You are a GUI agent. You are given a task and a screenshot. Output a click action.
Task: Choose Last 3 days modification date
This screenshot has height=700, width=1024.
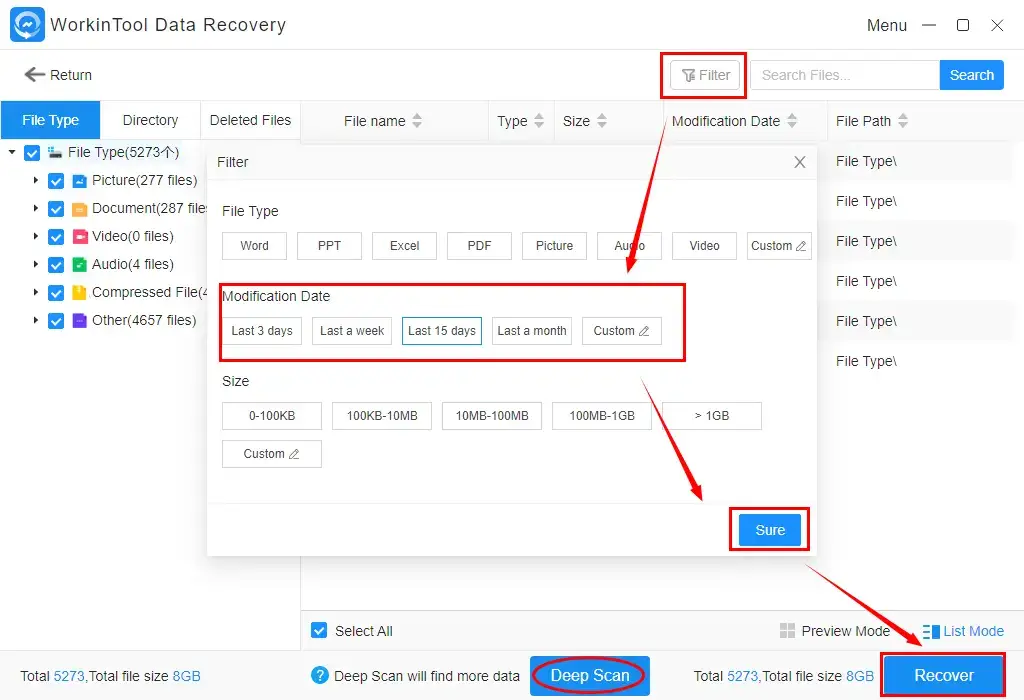pyautogui.click(x=262, y=330)
